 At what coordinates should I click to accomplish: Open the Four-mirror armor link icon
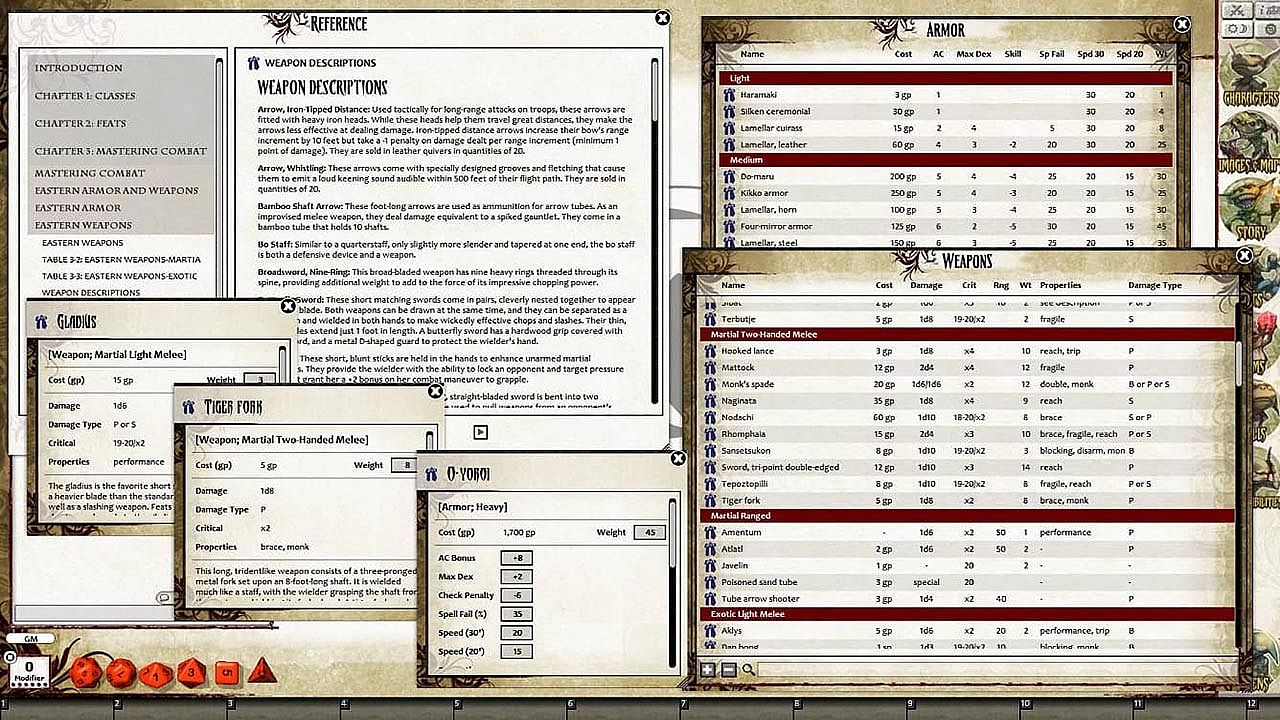[x=729, y=227]
